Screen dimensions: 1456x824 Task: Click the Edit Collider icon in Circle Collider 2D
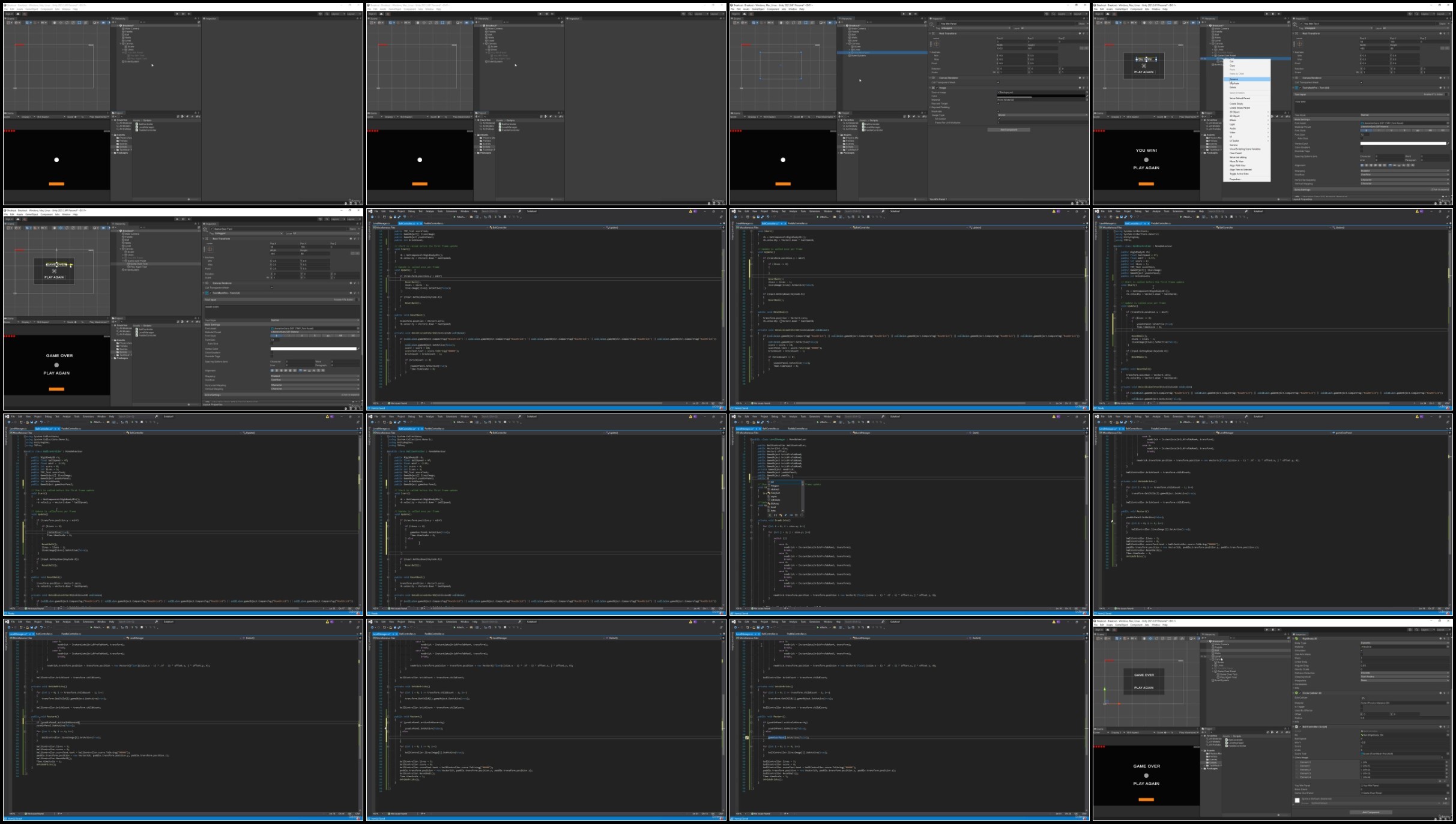pos(1363,698)
